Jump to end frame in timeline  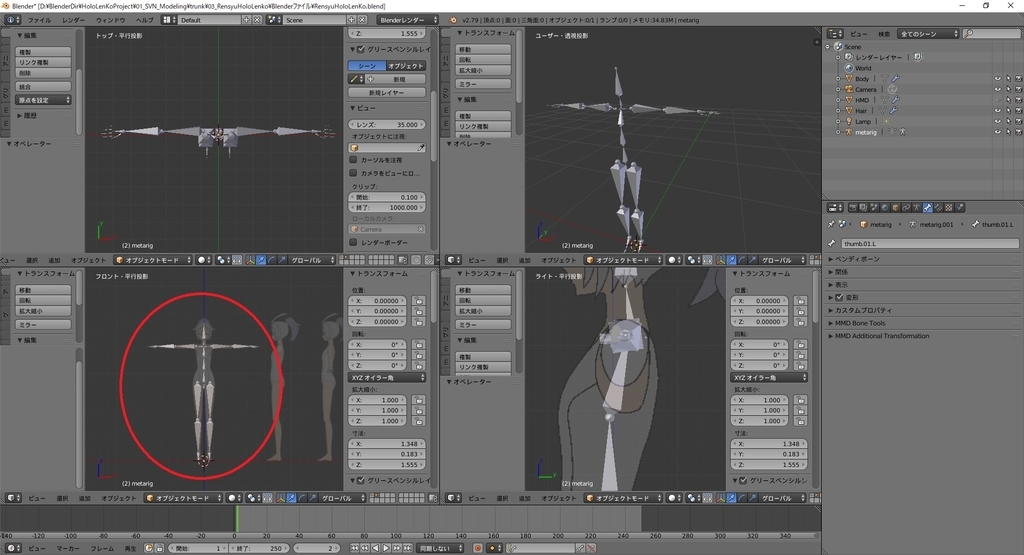coord(408,548)
